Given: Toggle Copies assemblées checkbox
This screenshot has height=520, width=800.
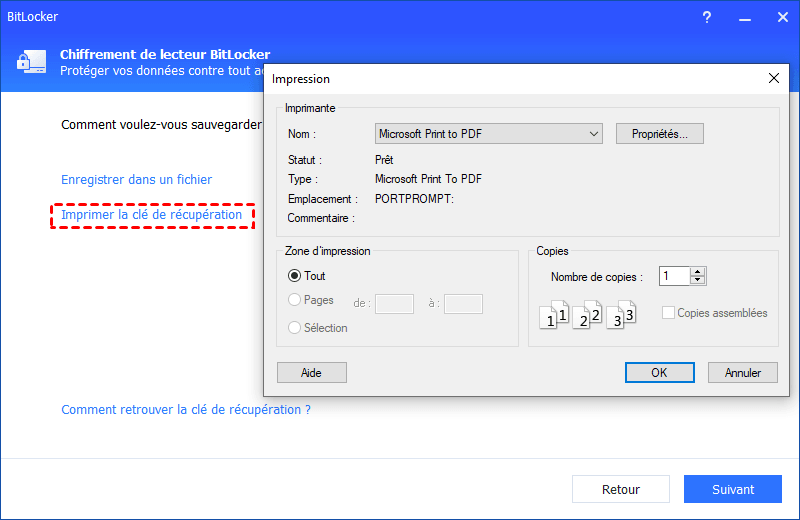Looking at the screenshot, I should point(668,312).
